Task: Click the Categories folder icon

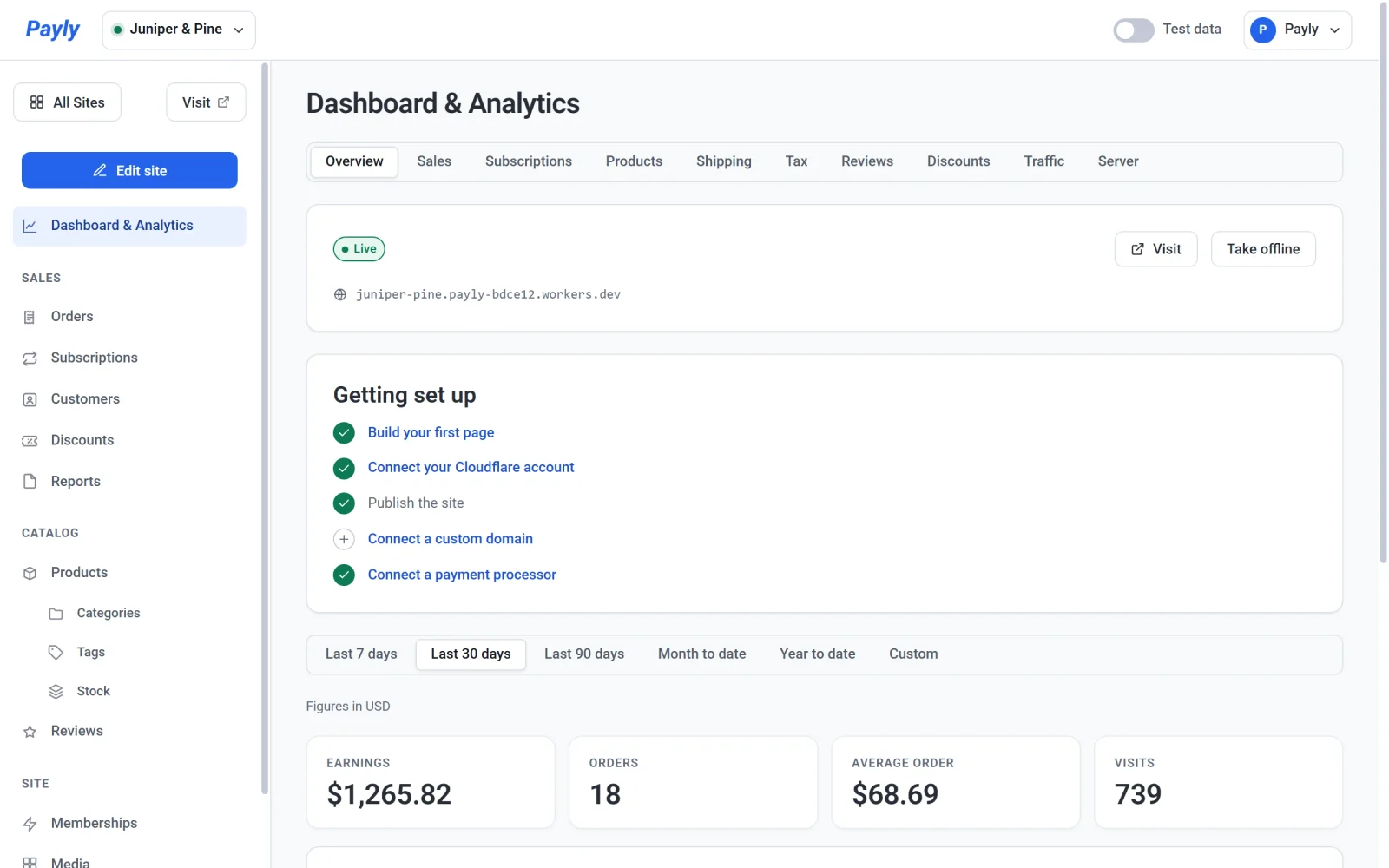Action: click(56, 614)
